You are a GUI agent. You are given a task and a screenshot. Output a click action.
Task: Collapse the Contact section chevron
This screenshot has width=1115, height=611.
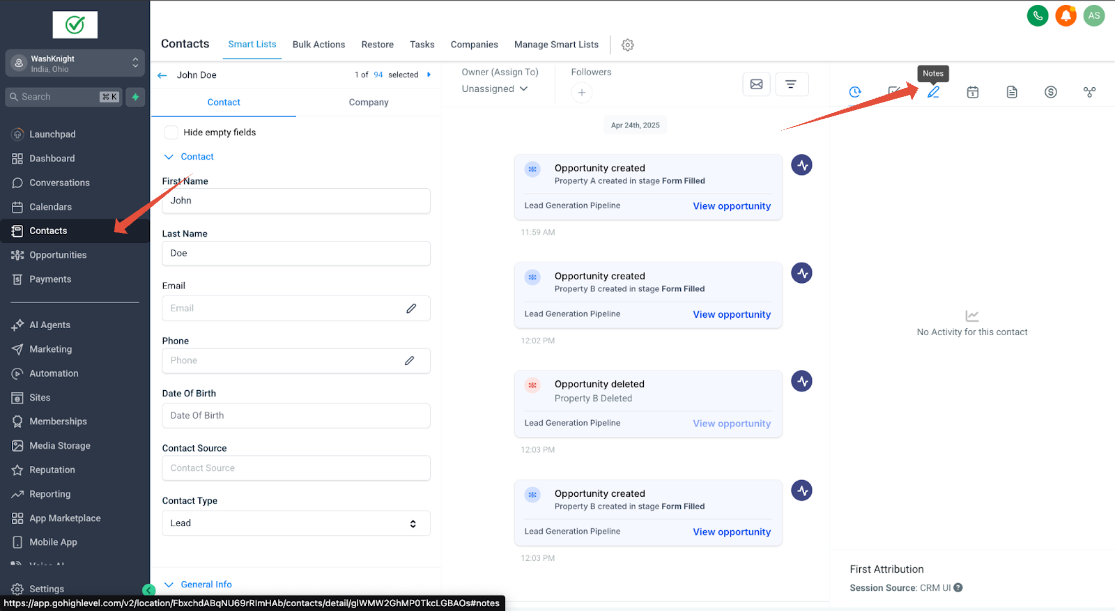(x=168, y=157)
